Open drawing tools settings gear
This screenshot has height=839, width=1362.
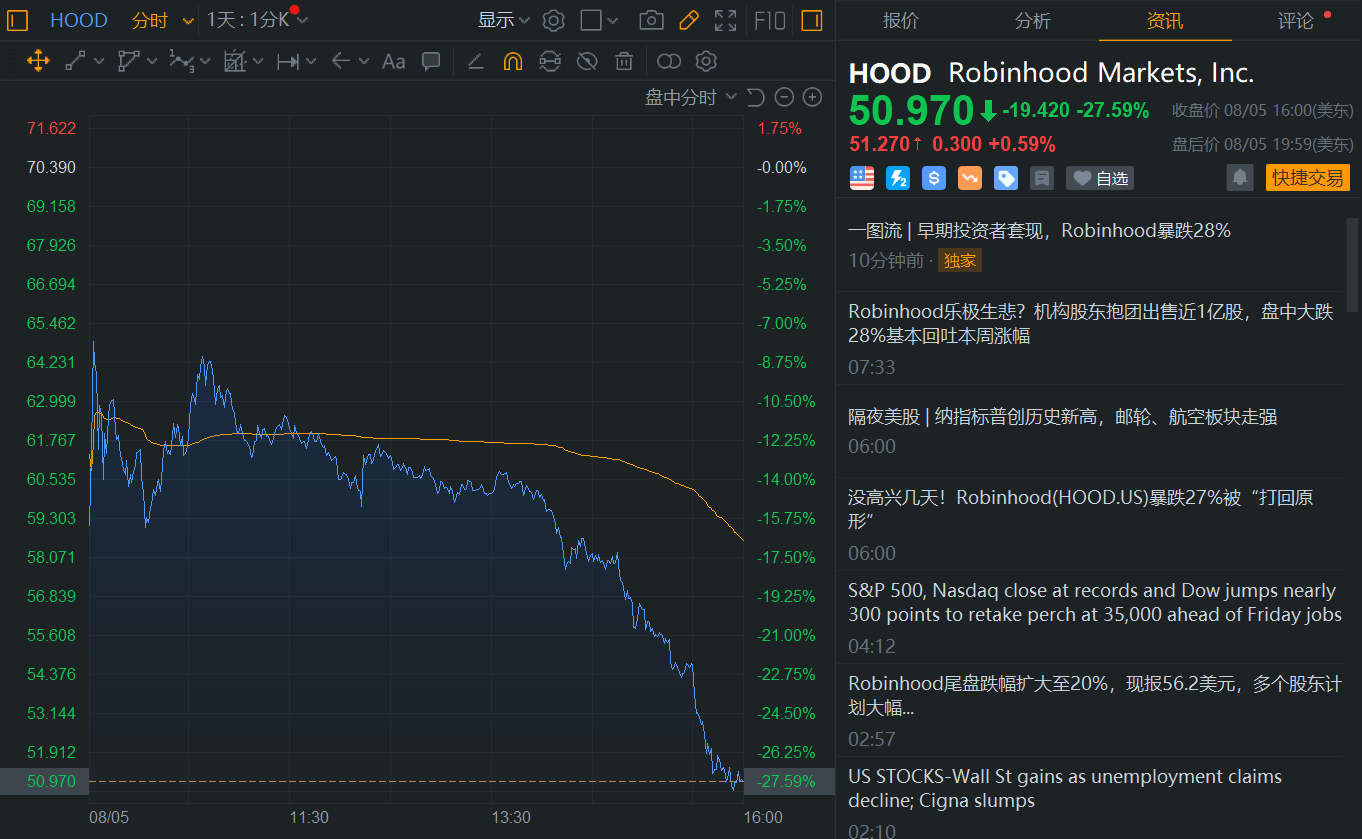(706, 61)
